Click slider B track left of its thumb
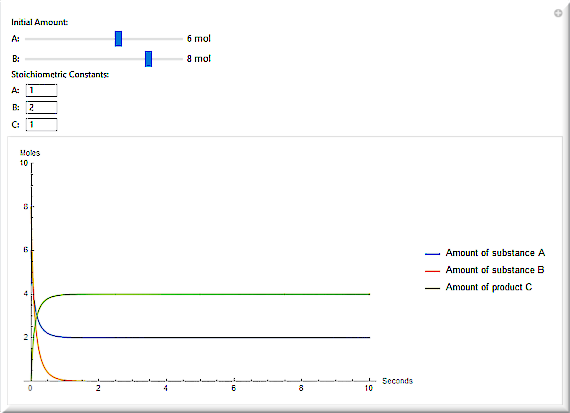Image resolution: width=570 pixels, height=413 pixels. [85, 59]
